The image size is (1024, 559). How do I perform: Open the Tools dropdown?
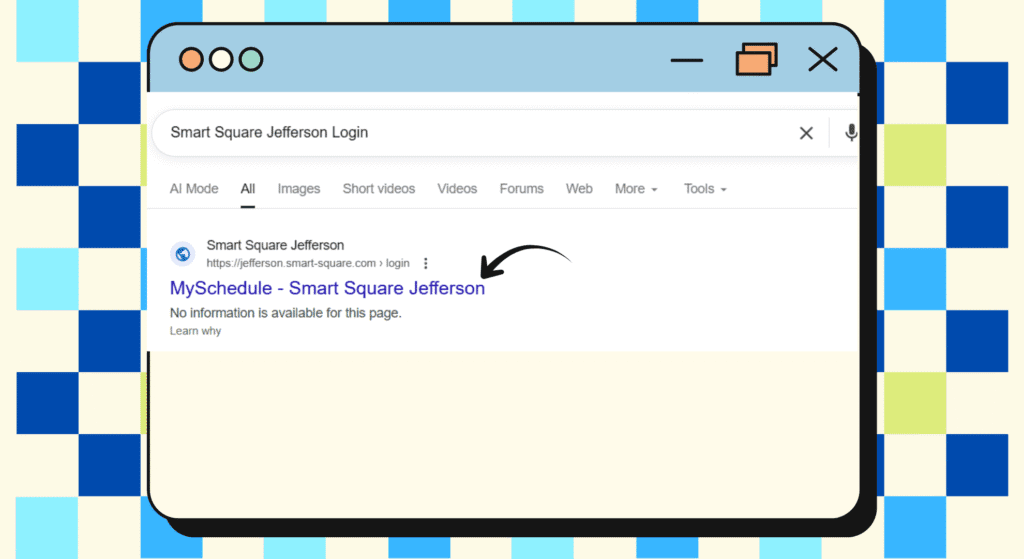705,189
